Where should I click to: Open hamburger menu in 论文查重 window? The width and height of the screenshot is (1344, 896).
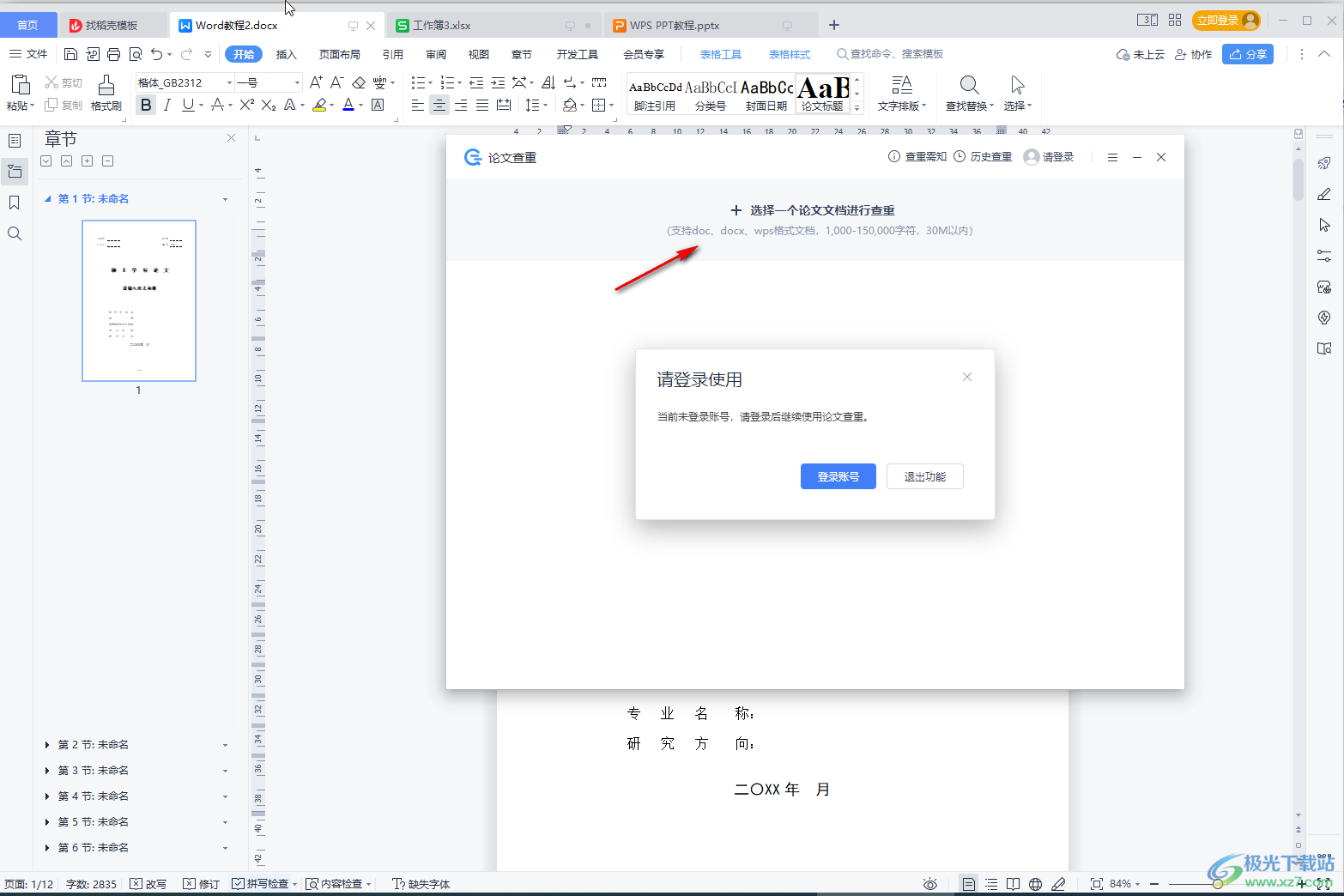click(1112, 157)
